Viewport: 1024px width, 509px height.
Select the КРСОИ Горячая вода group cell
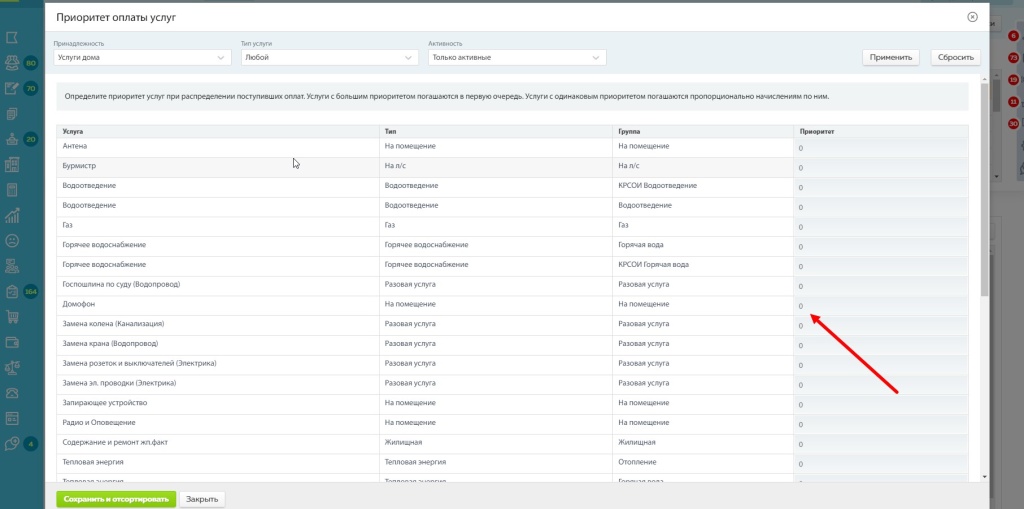(x=703, y=265)
